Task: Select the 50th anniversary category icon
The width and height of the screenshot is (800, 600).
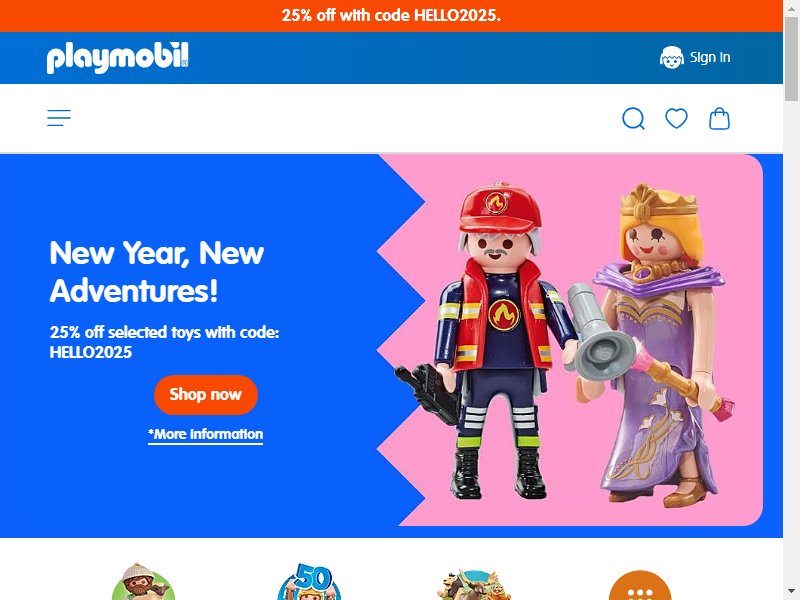Action: 309,582
